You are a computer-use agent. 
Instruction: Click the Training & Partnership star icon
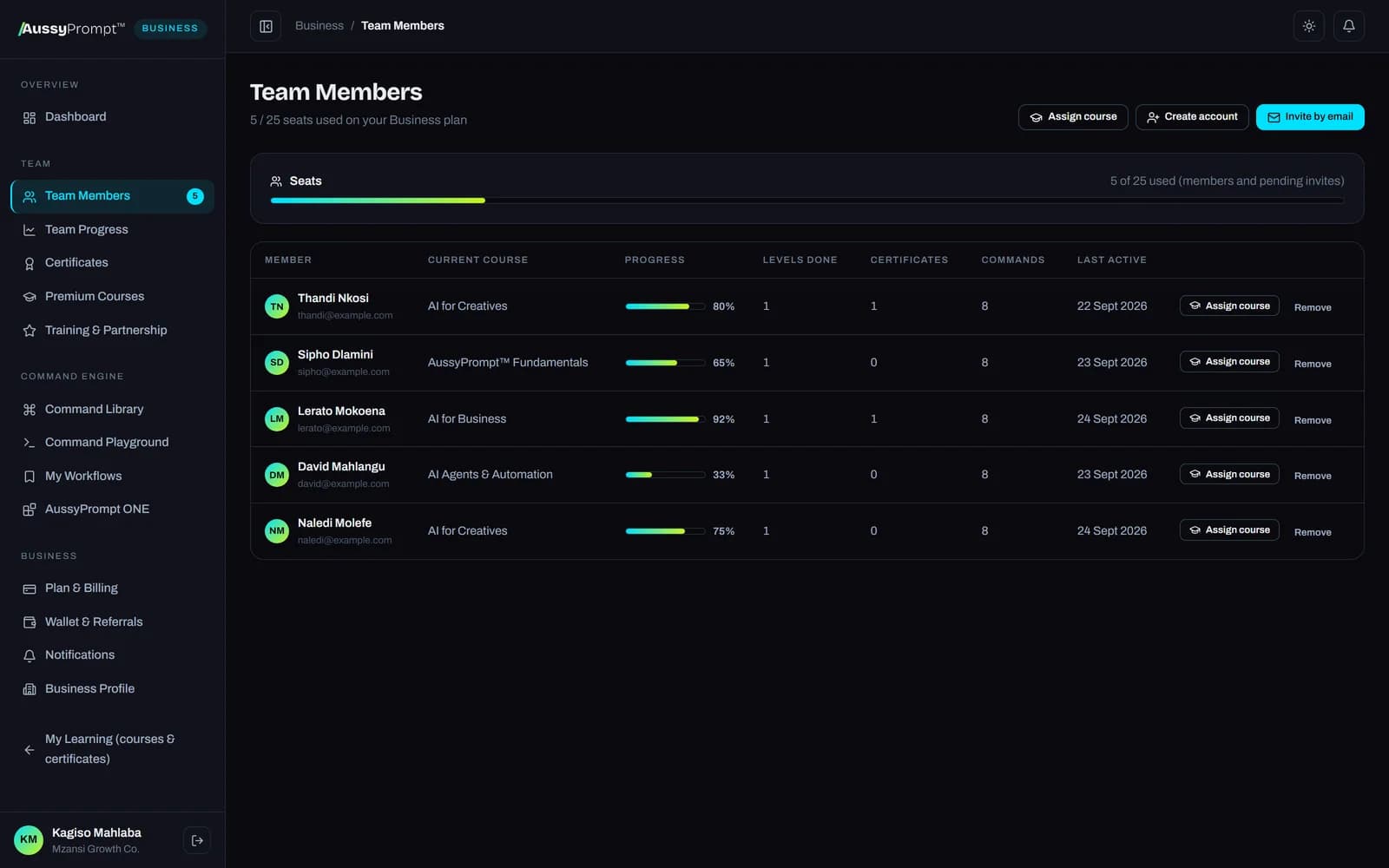[30, 331]
